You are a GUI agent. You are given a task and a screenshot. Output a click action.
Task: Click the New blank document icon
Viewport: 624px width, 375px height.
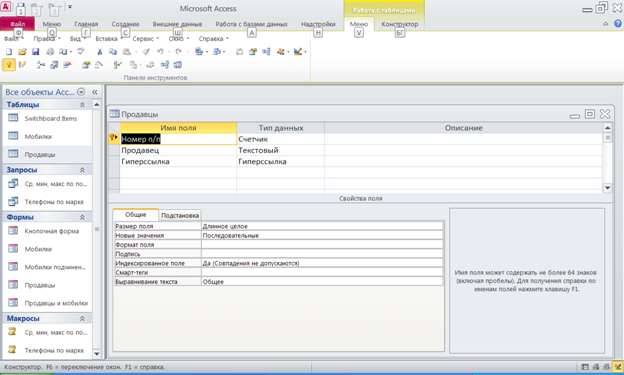(x=9, y=51)
